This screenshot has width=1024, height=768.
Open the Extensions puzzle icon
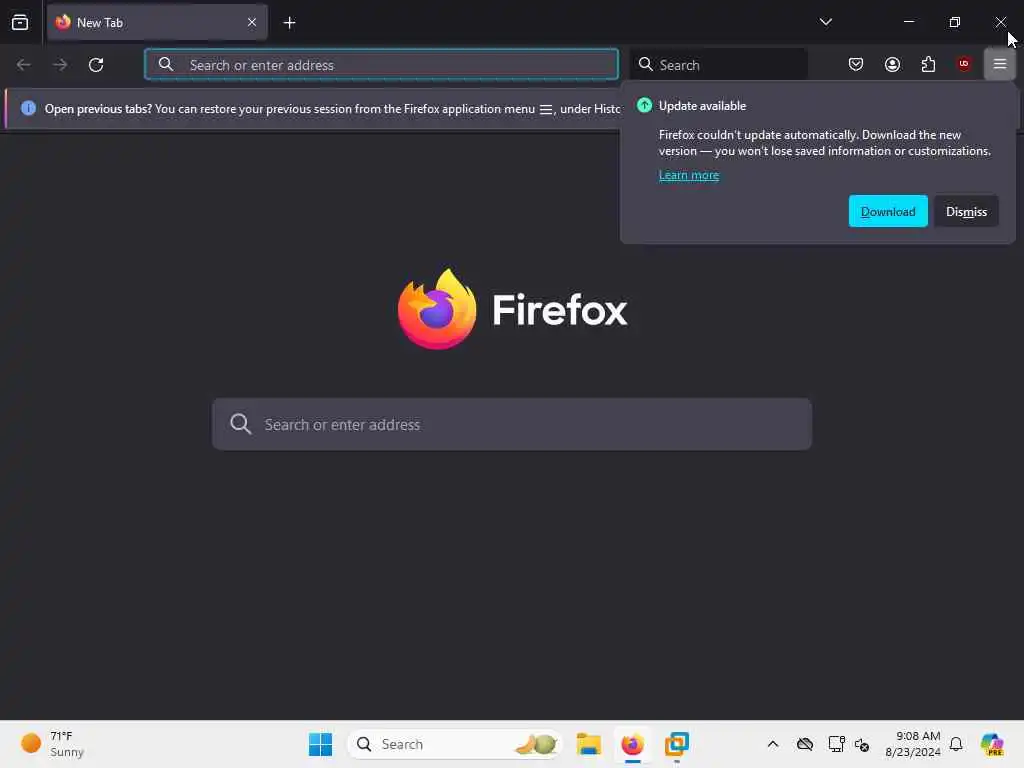pos(928,64)
